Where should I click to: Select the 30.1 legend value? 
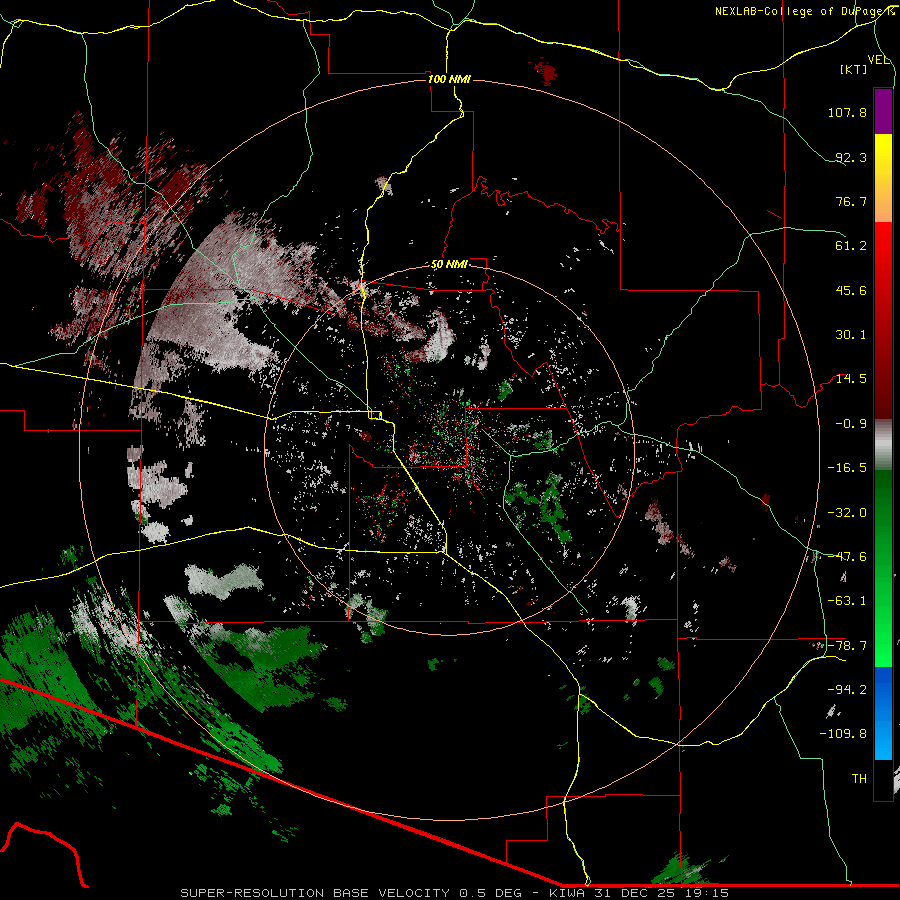pyautogui.click(x=851, y=335)
